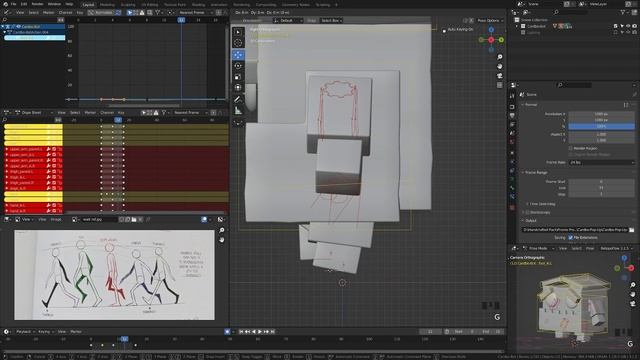Switch perspective/orthographic grid icon in viewport
Screen dimensions: 640x360
(x=500, y=85)
